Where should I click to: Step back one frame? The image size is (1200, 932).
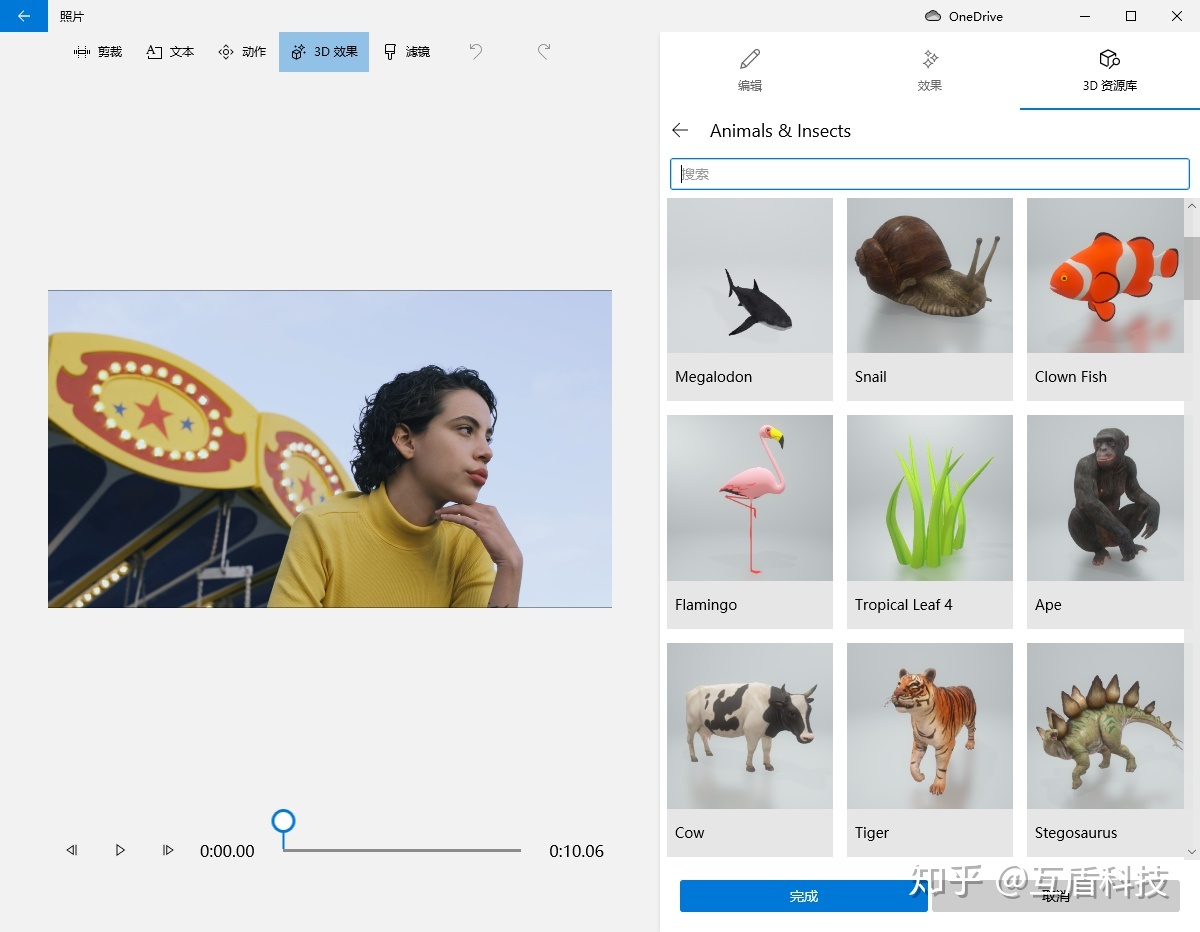tap(72, 851)
